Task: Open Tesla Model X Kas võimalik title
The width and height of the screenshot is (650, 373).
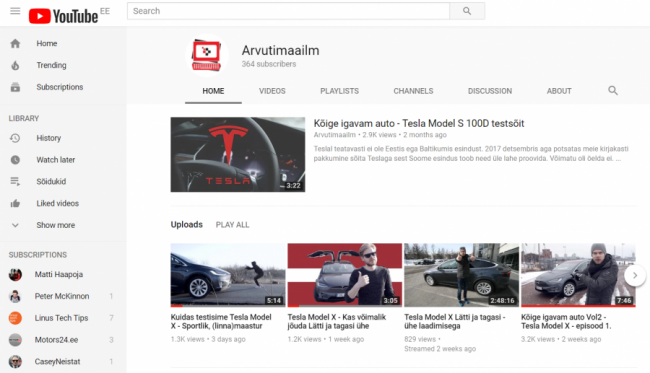Action: (337, 322)
